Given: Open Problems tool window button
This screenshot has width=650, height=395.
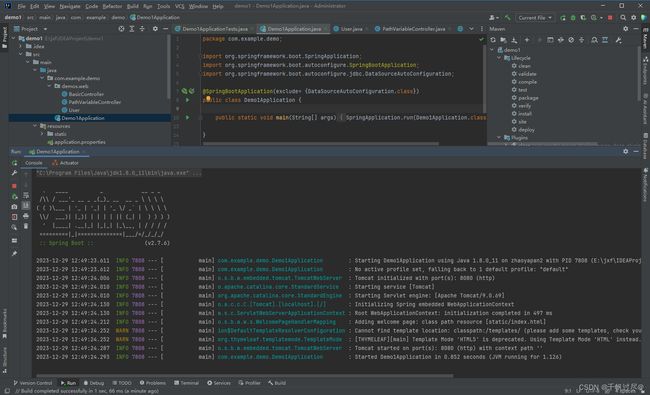Looking at the screenshot, I should pos(153,383).
